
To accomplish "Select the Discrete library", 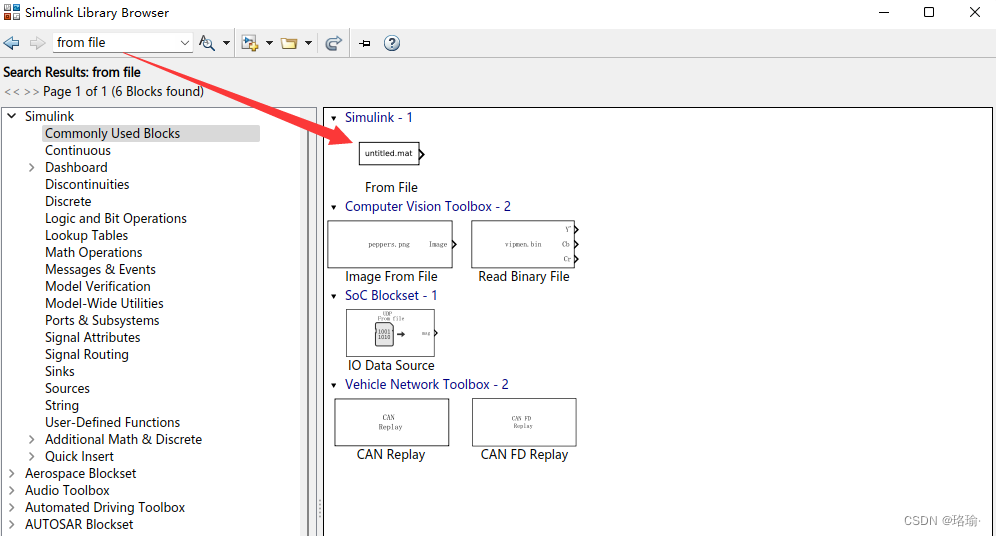I will pos(68,201).
